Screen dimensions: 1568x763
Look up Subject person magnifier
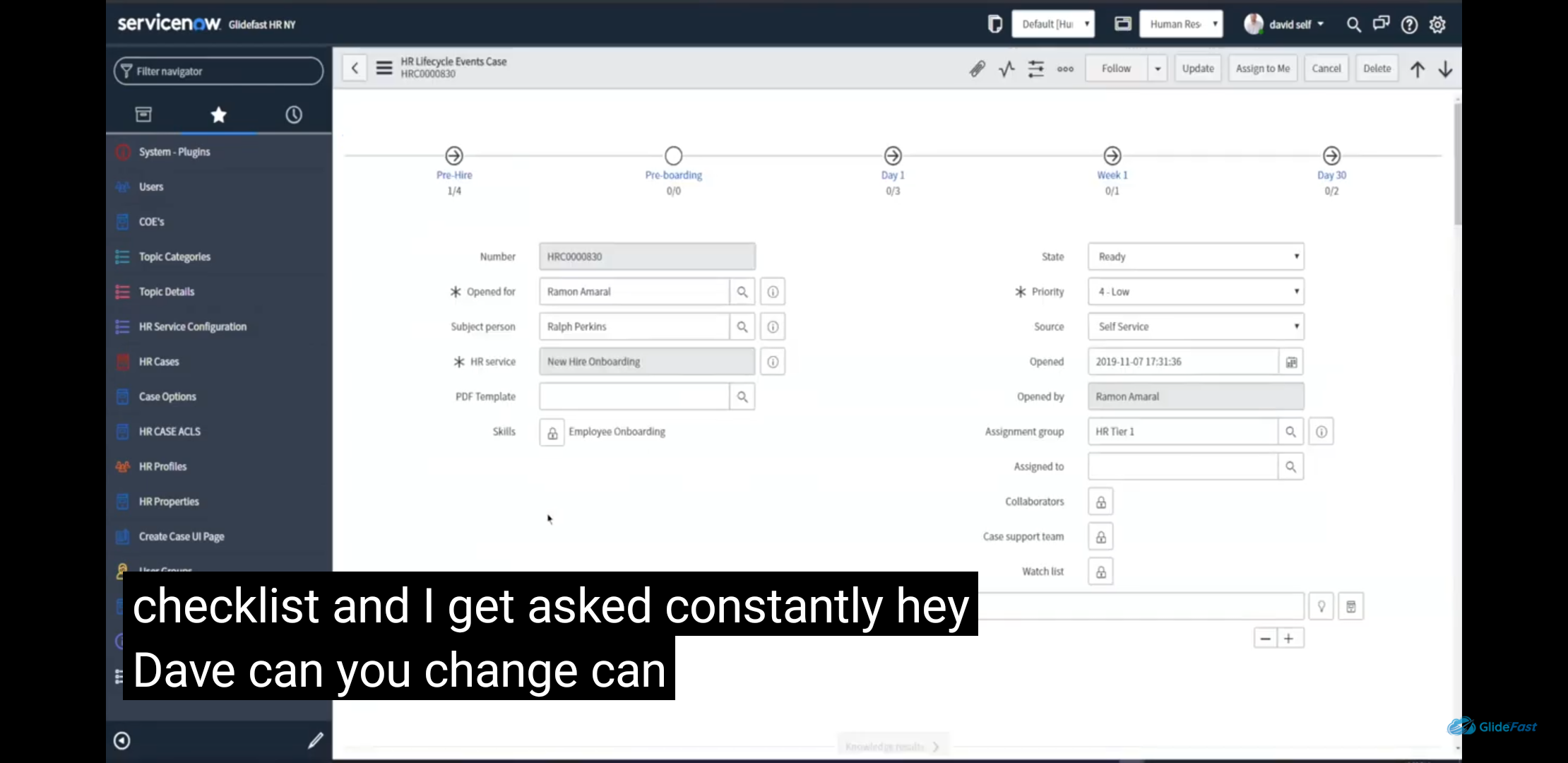(x=742, y=326)
